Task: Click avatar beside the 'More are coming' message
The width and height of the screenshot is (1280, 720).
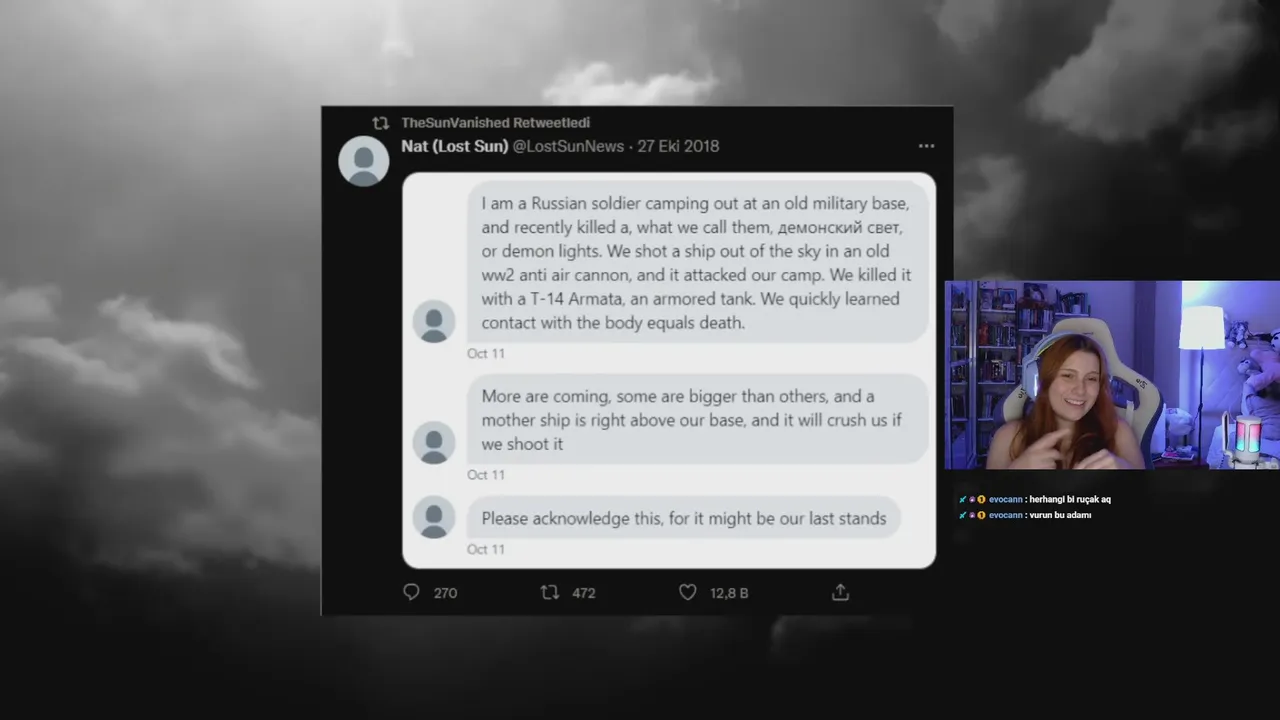Action: 434,443
